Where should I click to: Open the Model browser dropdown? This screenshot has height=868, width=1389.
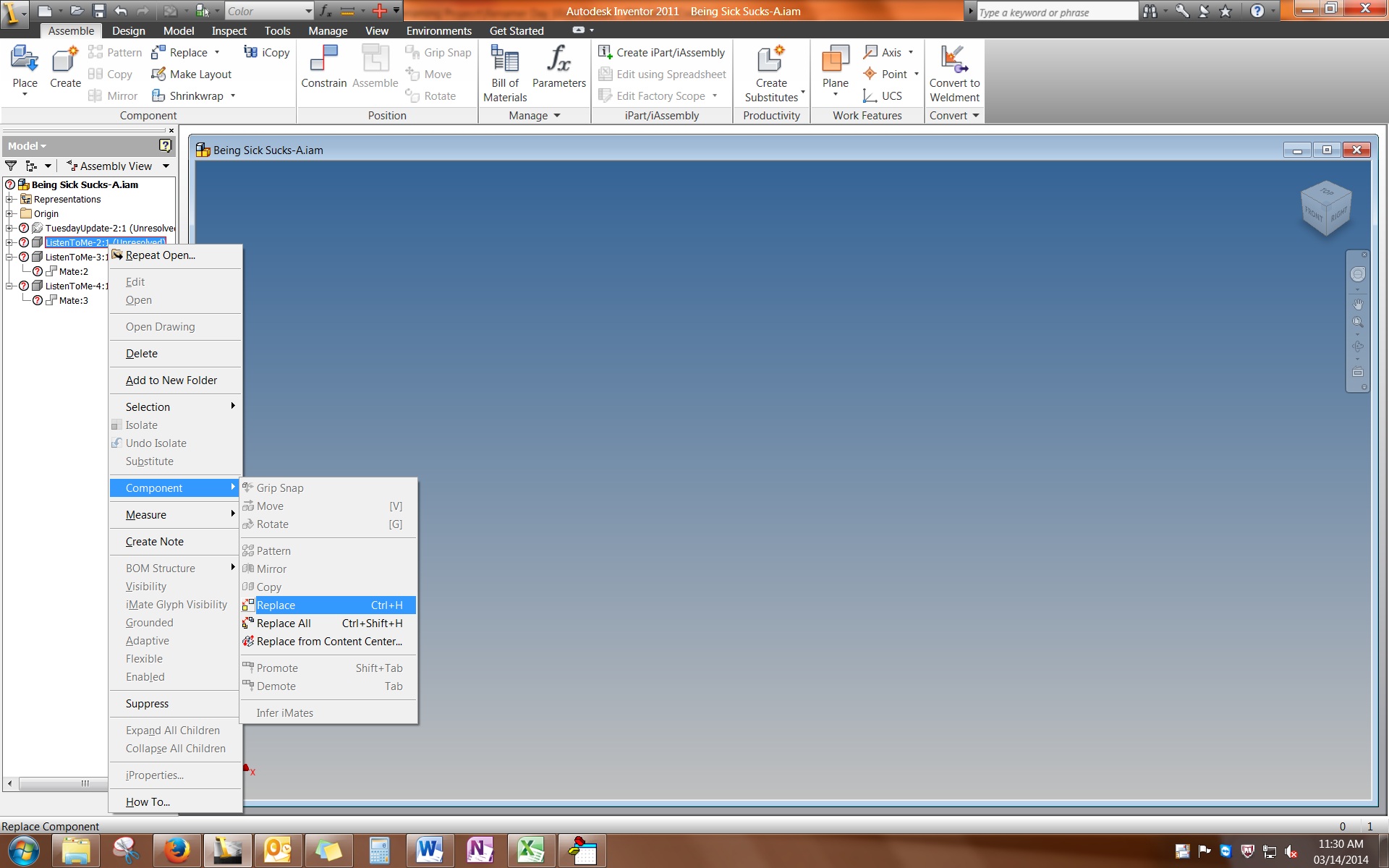point(27,145)
